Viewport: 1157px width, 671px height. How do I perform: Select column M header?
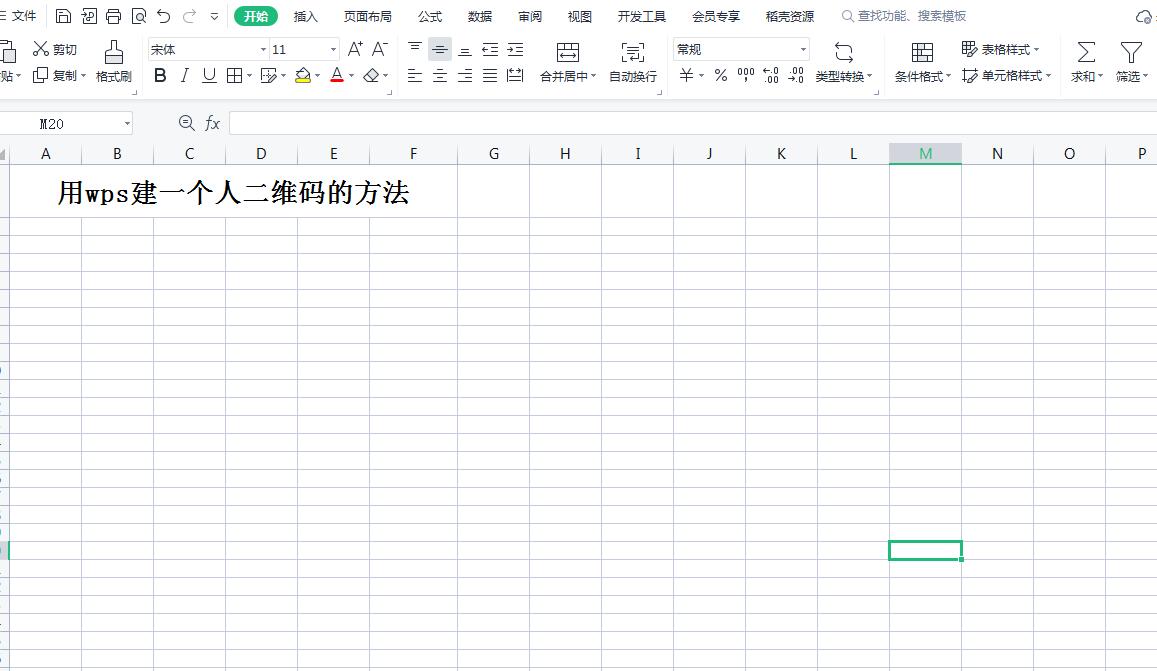click(x=925, y=154)
